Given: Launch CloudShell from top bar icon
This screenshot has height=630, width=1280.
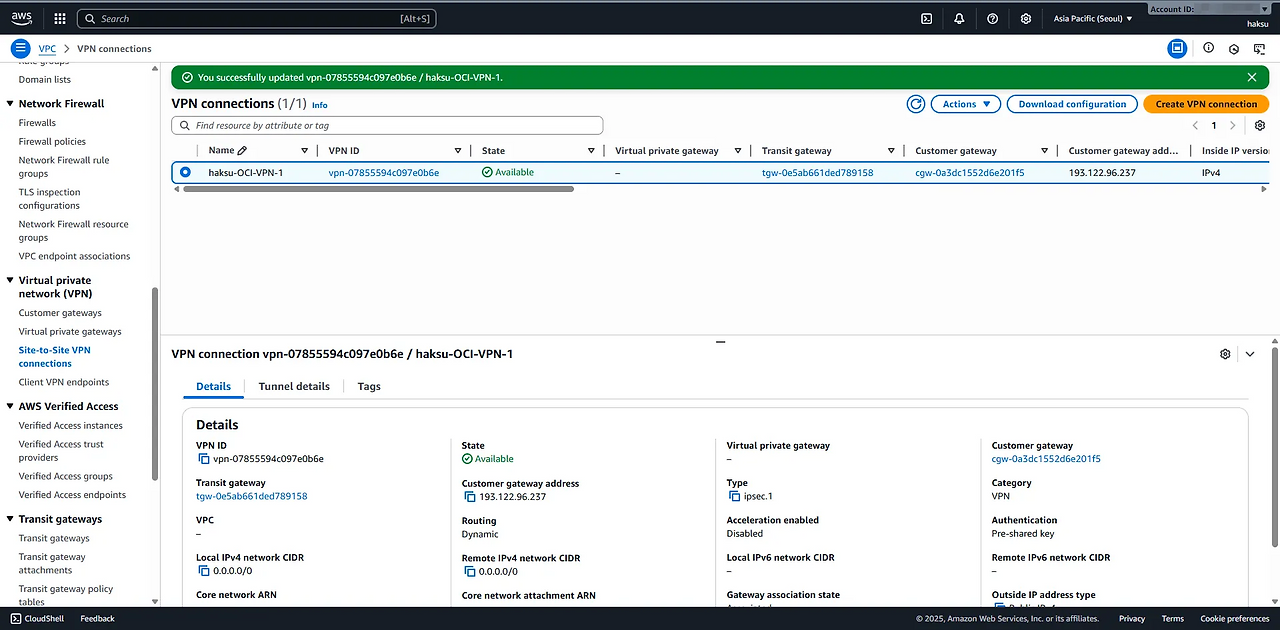Looking at the screenshot, I should 927,18.
